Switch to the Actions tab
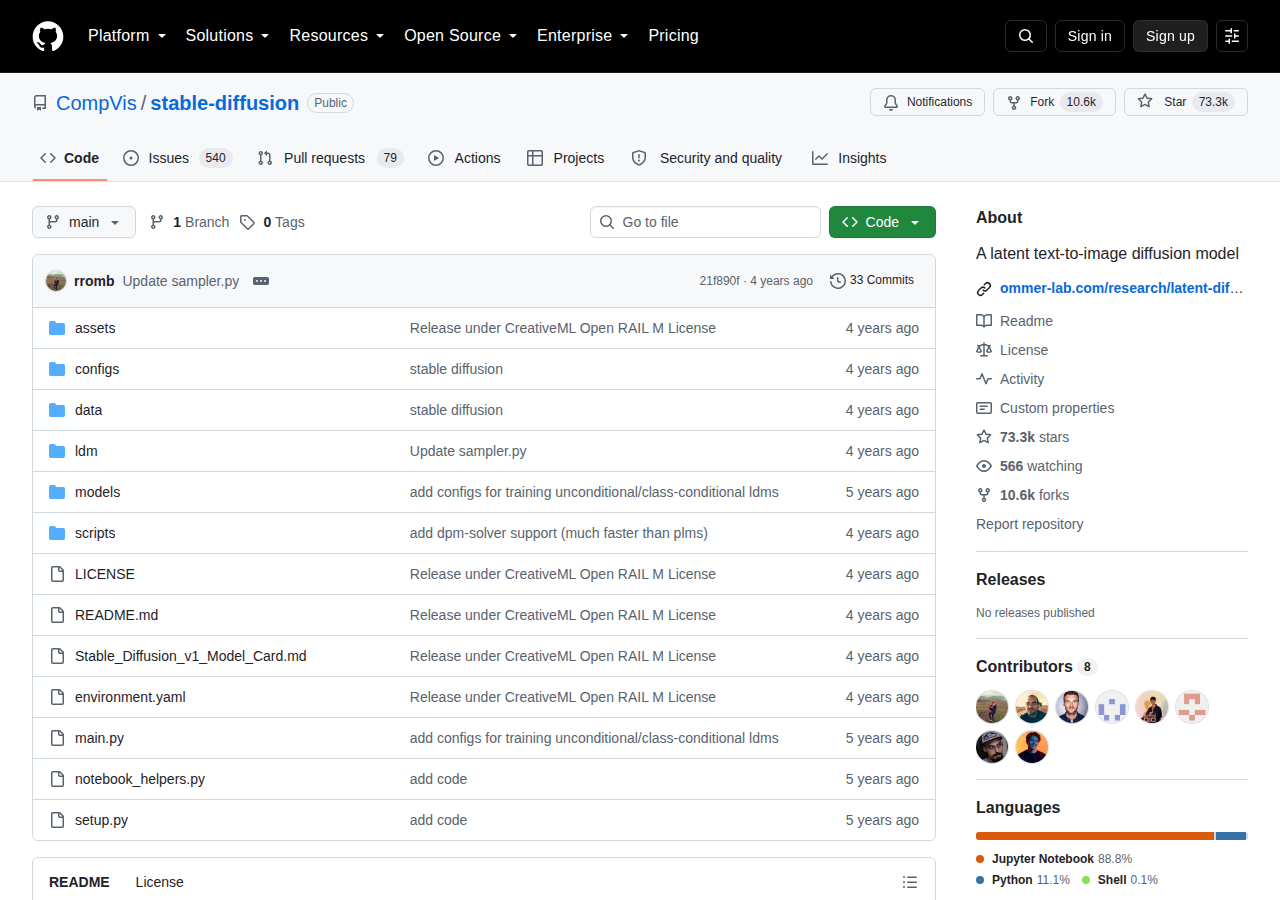1280x900 pixels. point(464,158)
